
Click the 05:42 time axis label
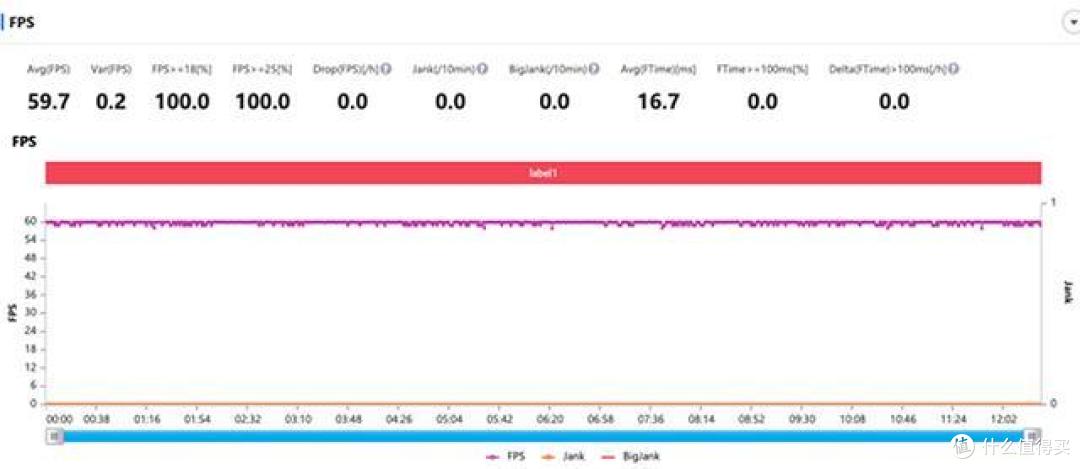(499, 419)
